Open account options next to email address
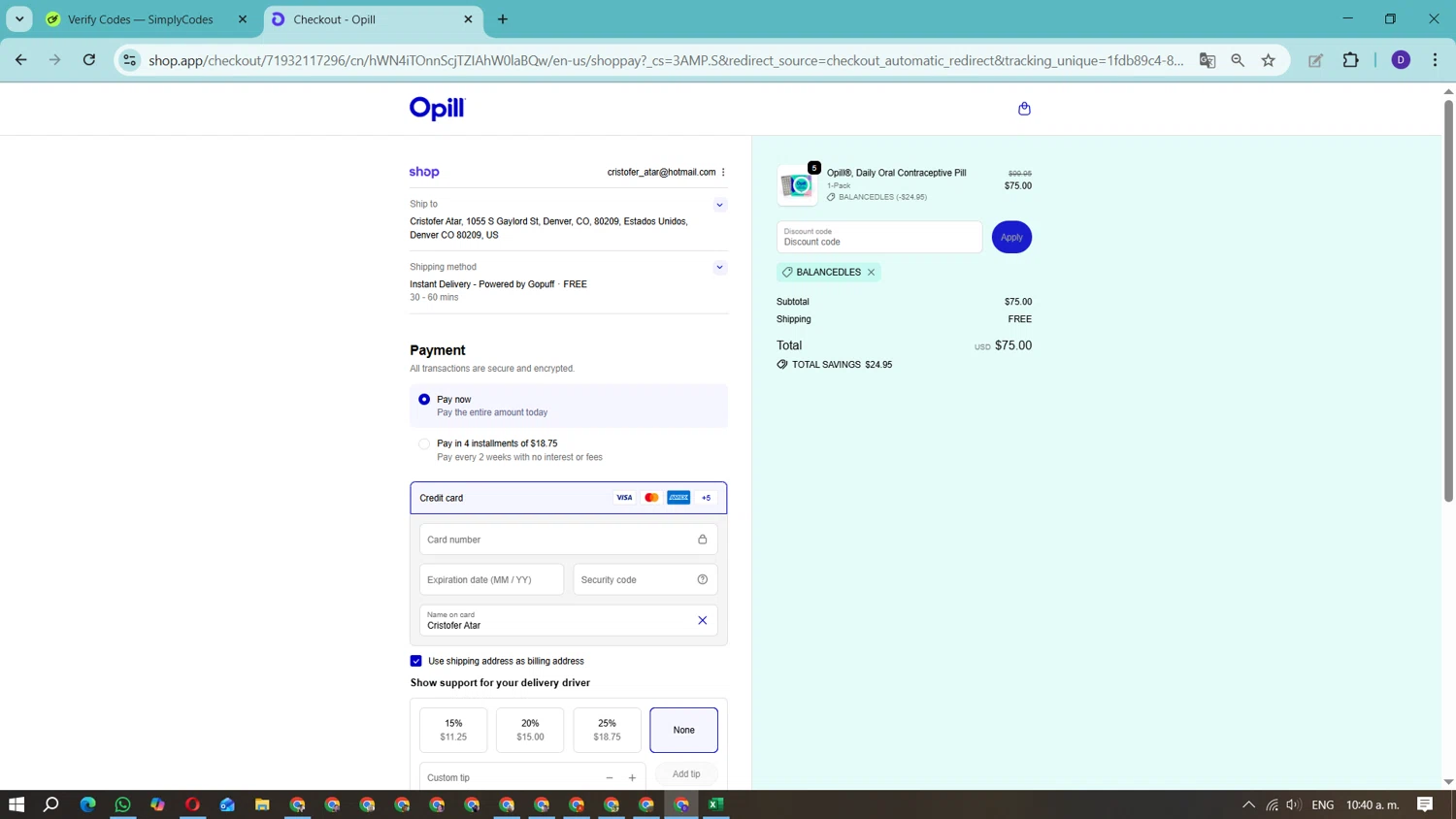The width and height of the screenshot is (1456, 819). tap(723, 172)
